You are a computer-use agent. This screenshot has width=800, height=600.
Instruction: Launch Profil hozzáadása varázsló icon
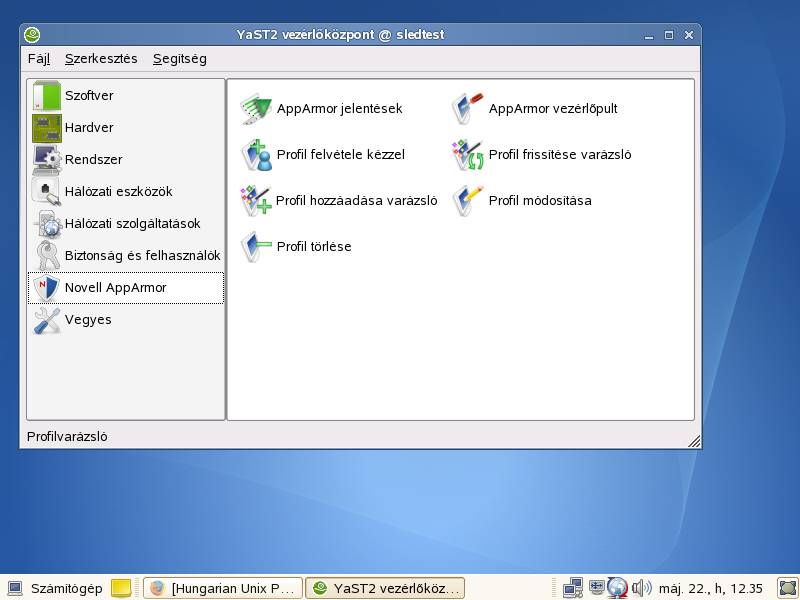[256, 201]
